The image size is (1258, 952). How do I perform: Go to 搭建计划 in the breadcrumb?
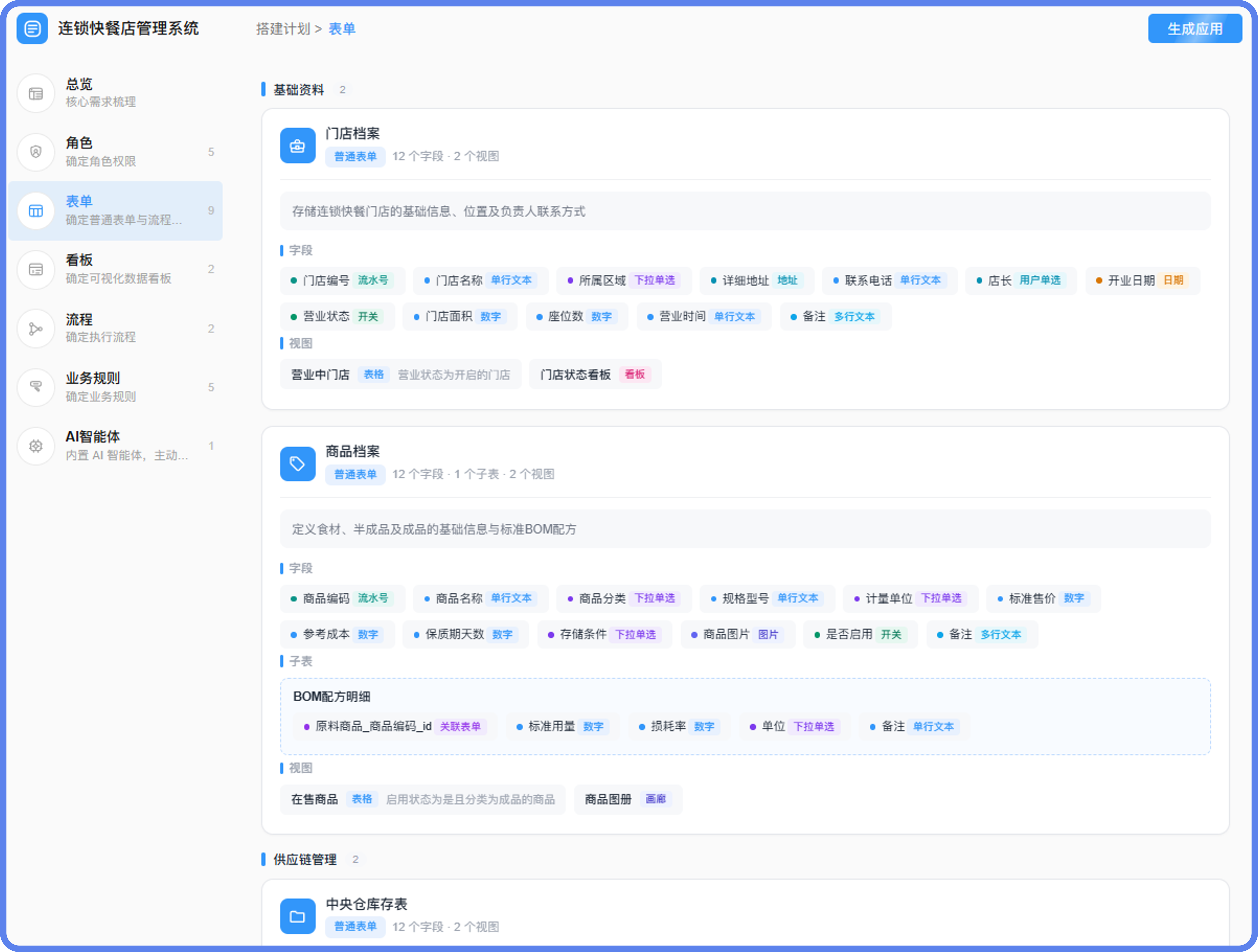tap(283, 28)
